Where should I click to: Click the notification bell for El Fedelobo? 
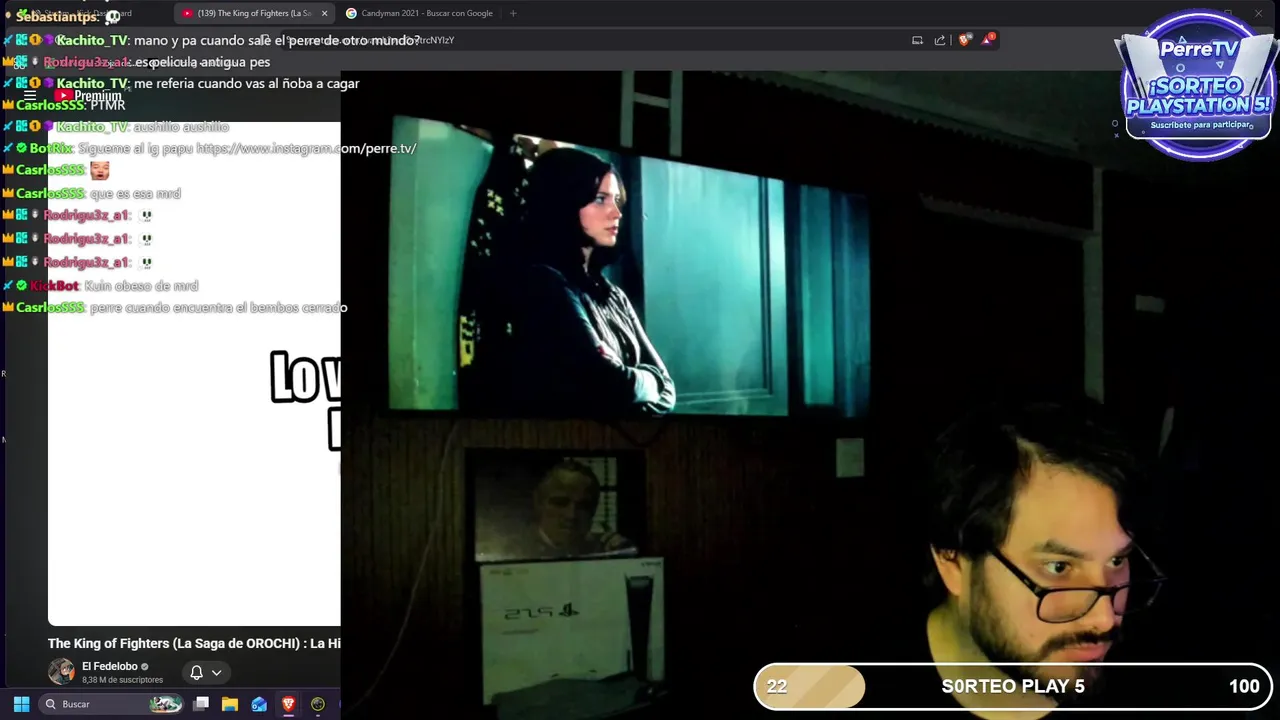197,672
